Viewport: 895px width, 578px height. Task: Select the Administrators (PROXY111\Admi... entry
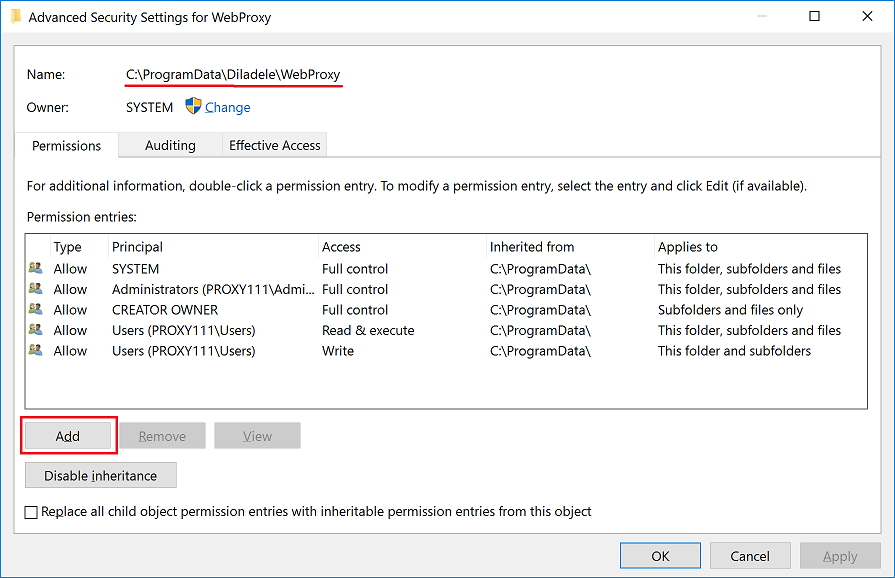tap(213, 289)
